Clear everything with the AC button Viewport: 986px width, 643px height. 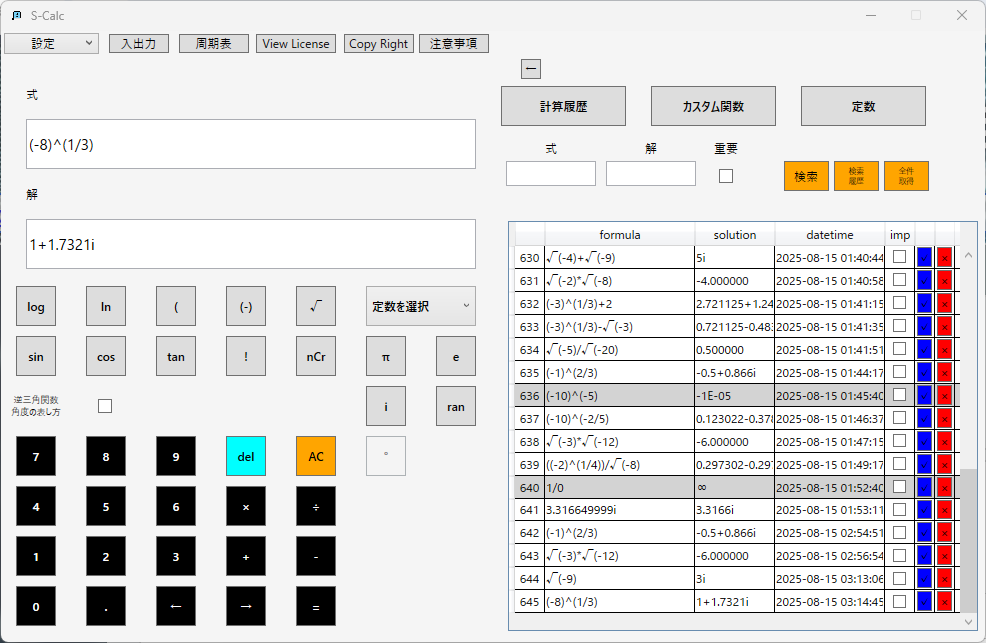click(316, 456)
